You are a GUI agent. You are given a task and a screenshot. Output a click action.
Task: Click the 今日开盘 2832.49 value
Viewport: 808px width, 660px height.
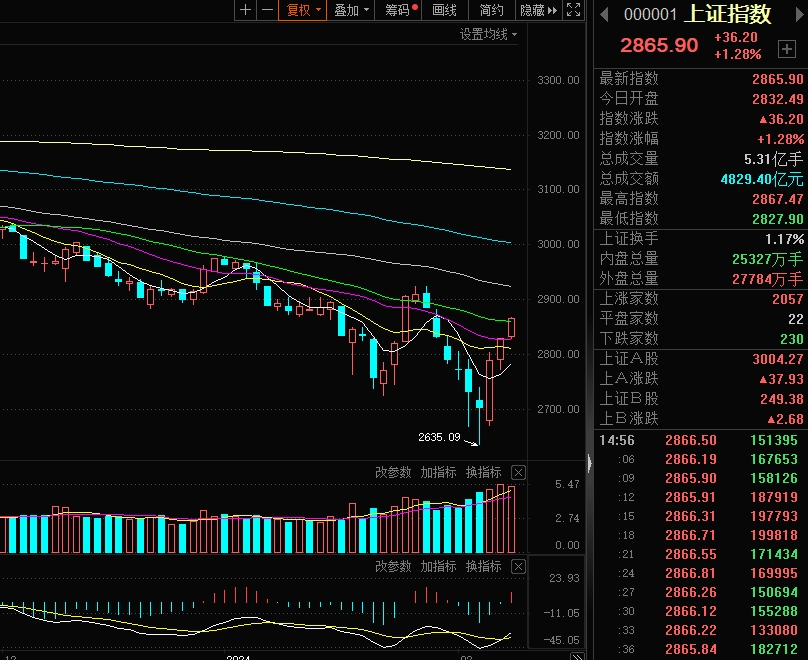[778, 99]
